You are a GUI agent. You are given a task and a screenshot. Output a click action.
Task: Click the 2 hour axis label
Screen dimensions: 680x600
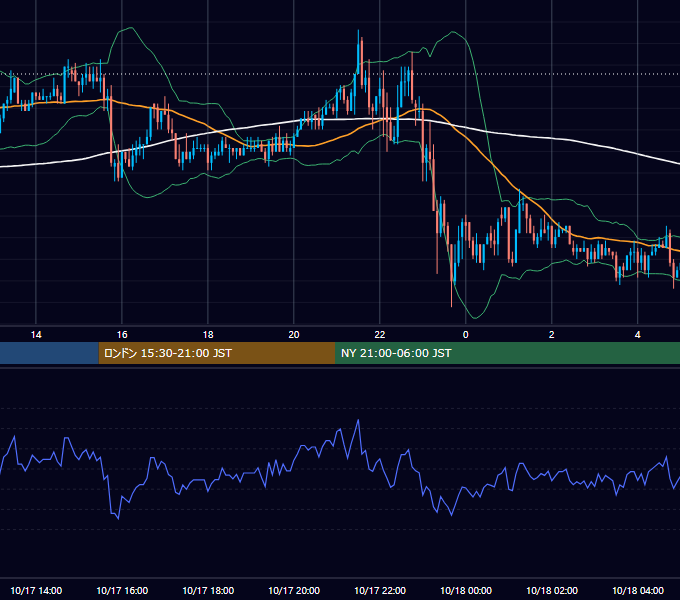551,335
